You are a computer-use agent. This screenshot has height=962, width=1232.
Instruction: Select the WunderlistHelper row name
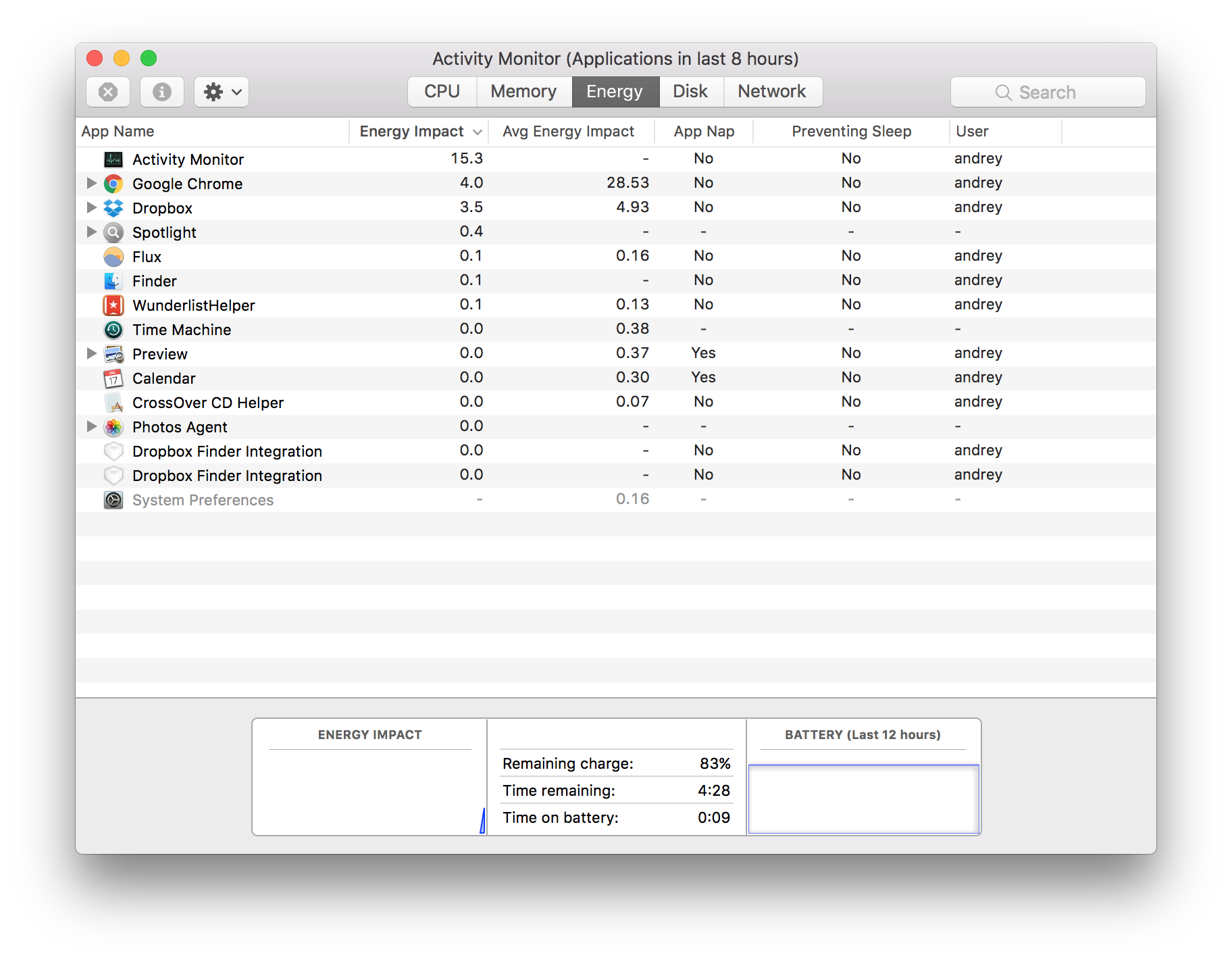pyautogui.click(x=194, y=305)
